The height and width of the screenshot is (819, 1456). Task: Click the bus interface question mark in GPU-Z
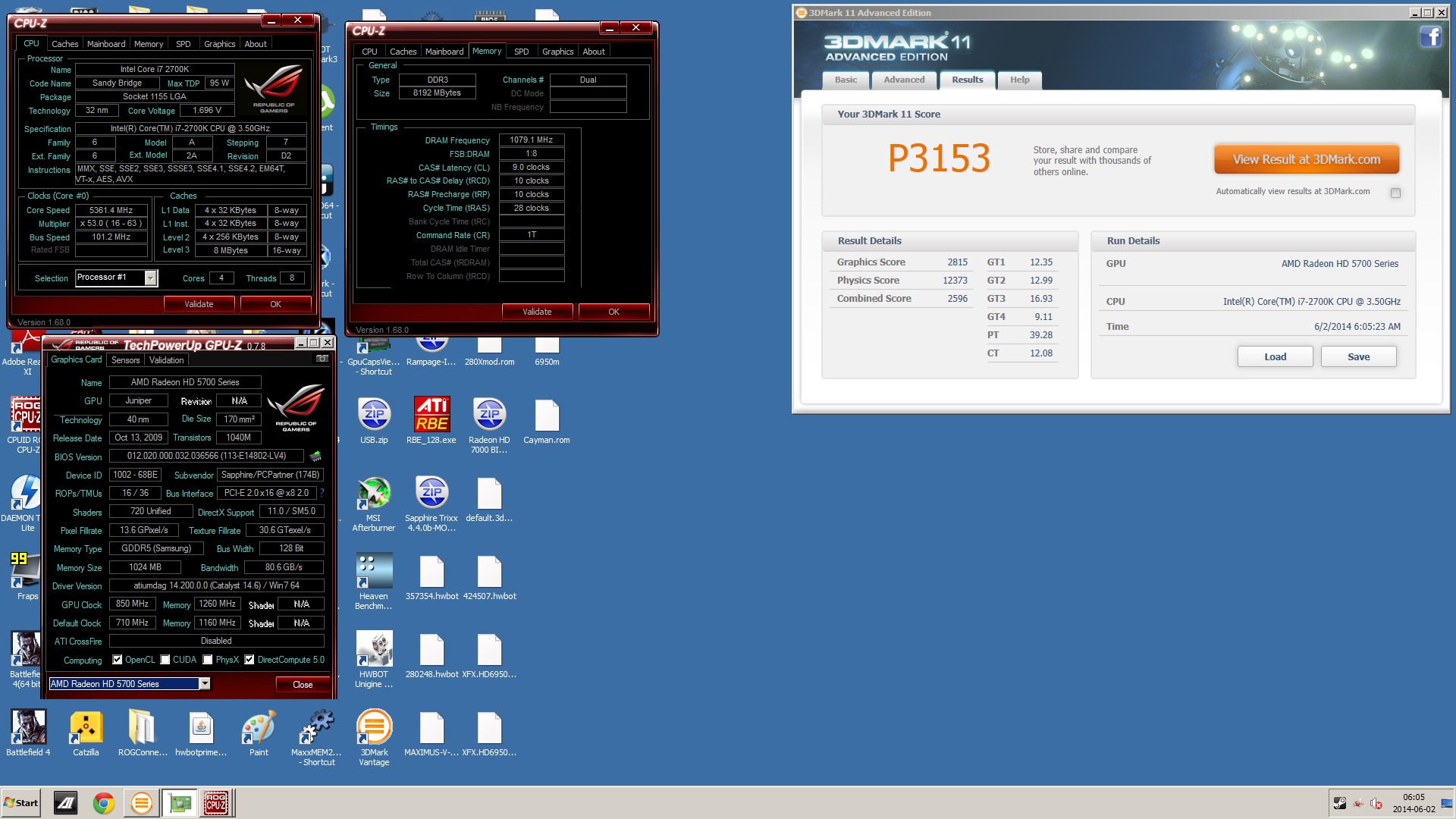click(322, 493)
